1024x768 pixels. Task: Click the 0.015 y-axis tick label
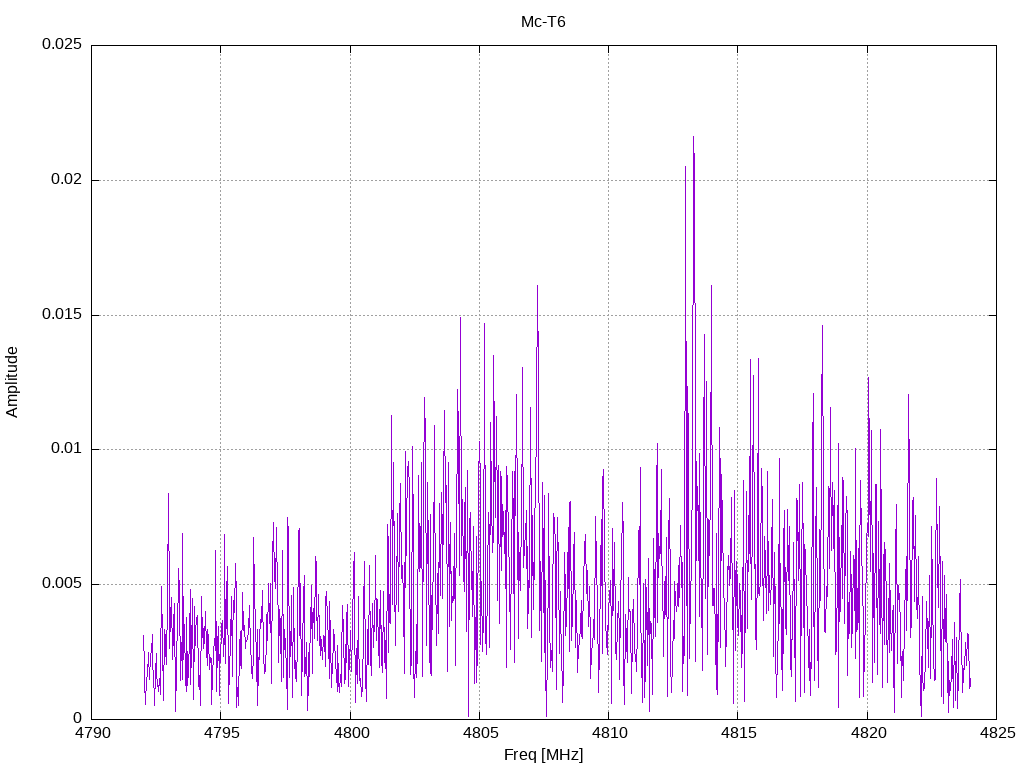pyautogui.click(x=62, y=314)
